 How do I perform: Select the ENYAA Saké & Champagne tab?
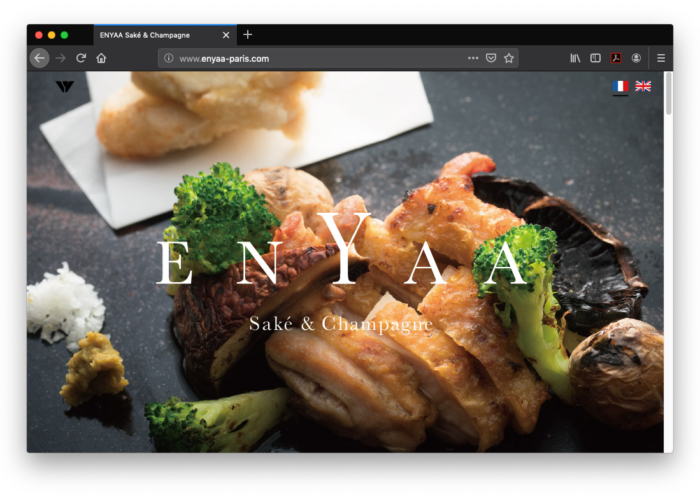150,35
